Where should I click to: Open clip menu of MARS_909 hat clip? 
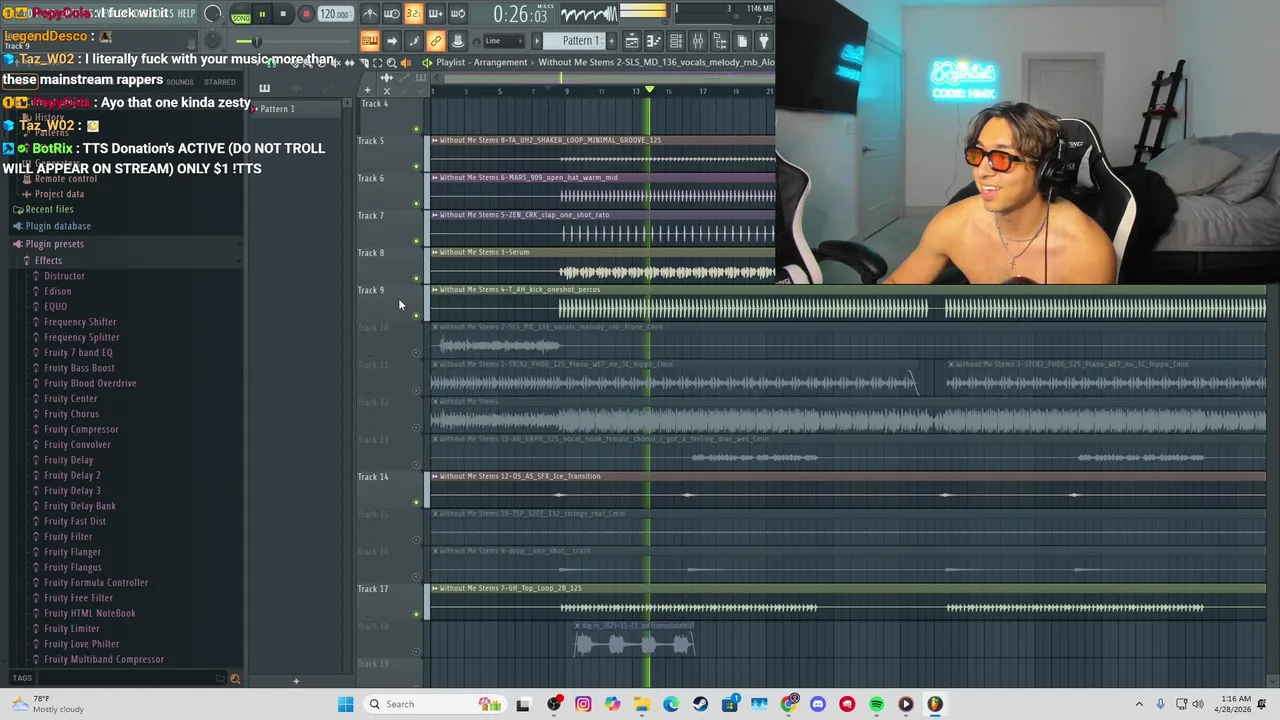tap(435, 177)
